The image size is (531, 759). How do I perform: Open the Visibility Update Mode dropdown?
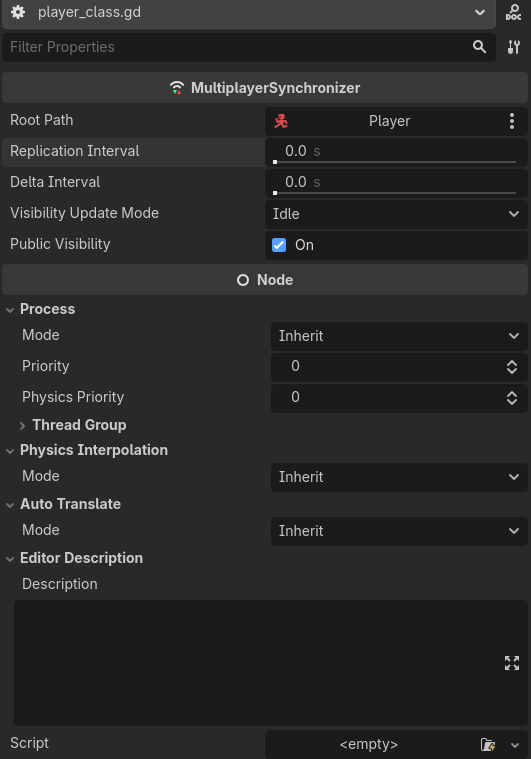tap(396, 214)
